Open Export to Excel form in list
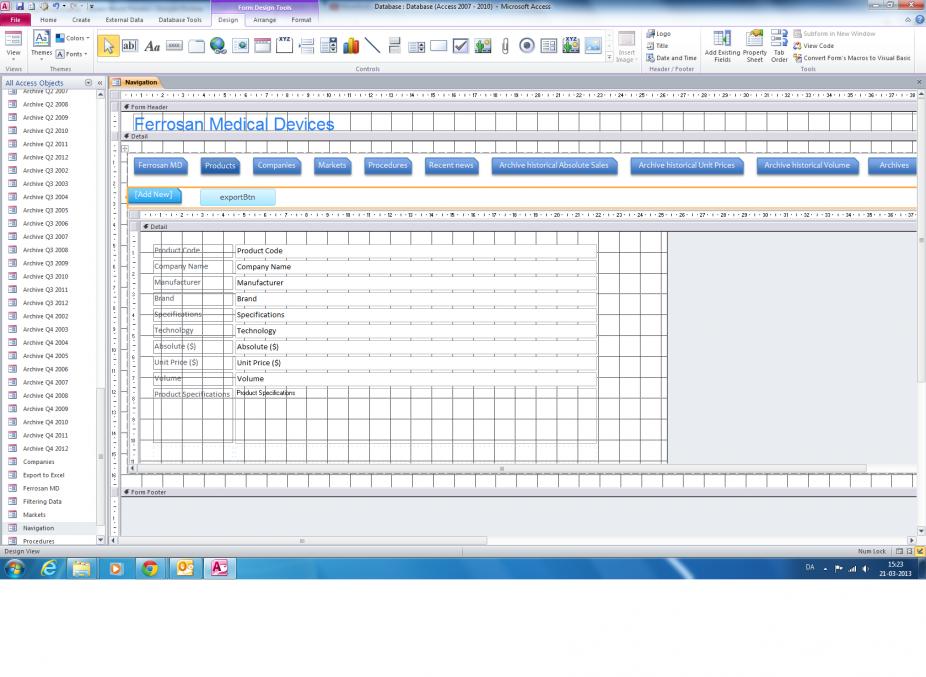Screen dimensions: 926x677 pyautogui.click(x=43, y=475)
